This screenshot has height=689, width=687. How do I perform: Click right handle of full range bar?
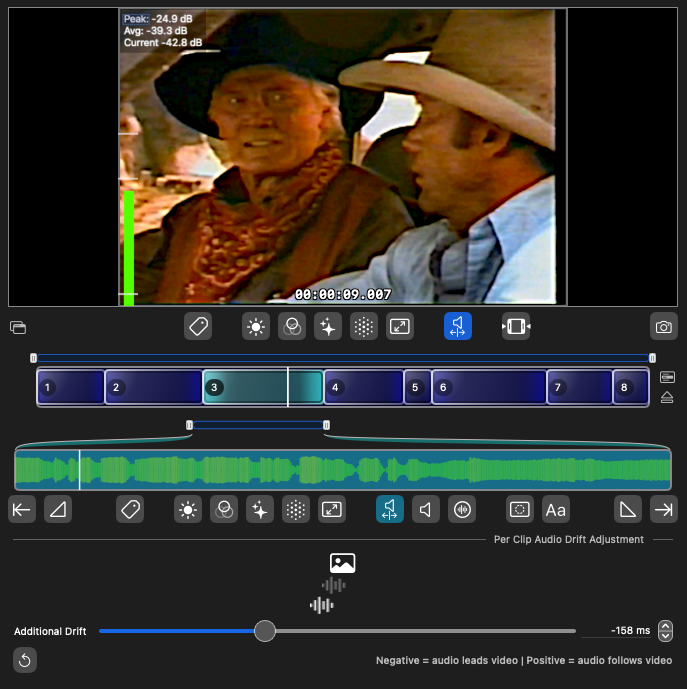(652, 358)
